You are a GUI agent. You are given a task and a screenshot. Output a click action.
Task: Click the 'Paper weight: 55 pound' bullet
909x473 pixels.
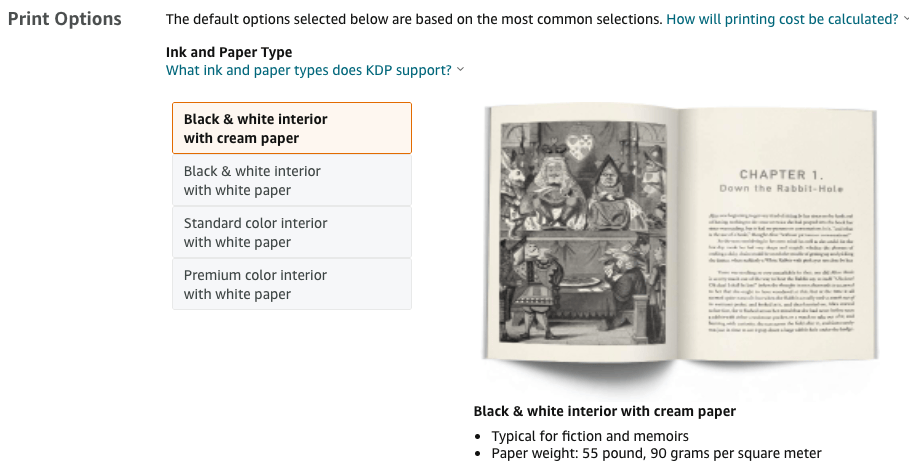point(656,453)
